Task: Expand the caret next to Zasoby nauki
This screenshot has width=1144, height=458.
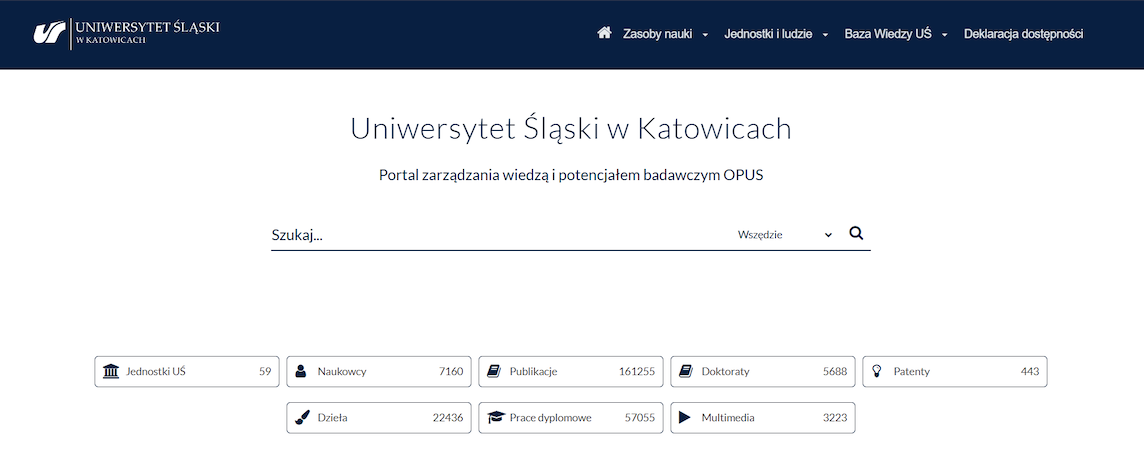Action: click(x=705, y=35)
